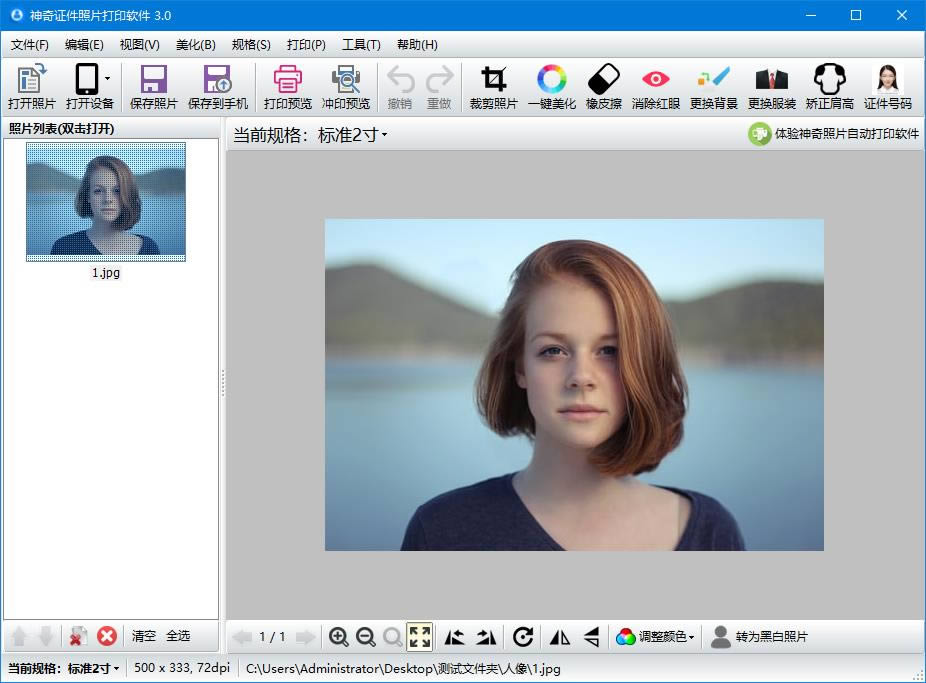Expand the 打开设备 dropdown arrow

[107, 79]
